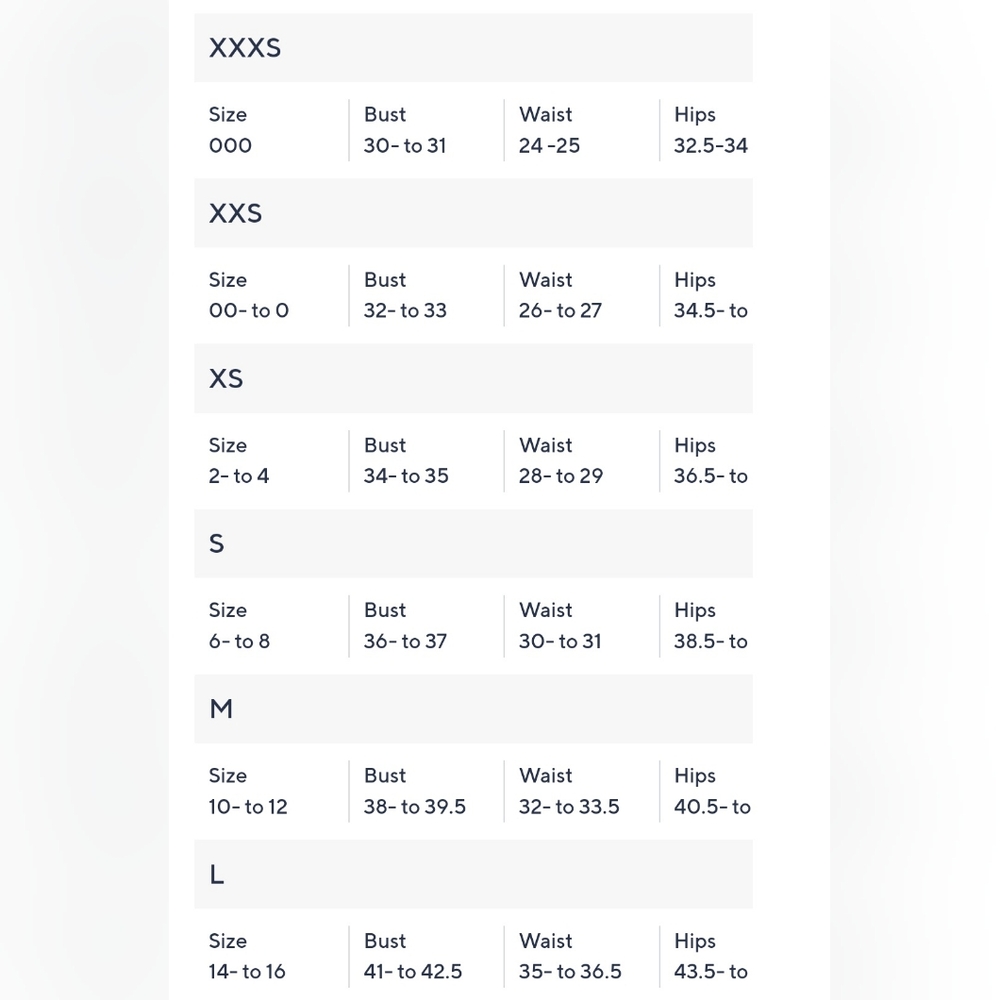Click the XS waist value 28- to 29
This screenshot has width=1000, height=1000.
click(x=561, y=476)
